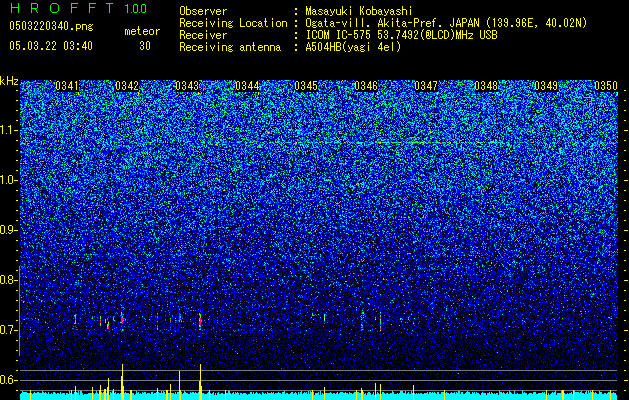The height and width of the screenshot is (400, 629).
Task: Click the 'Receiver' field label
Action: (203, 35)
